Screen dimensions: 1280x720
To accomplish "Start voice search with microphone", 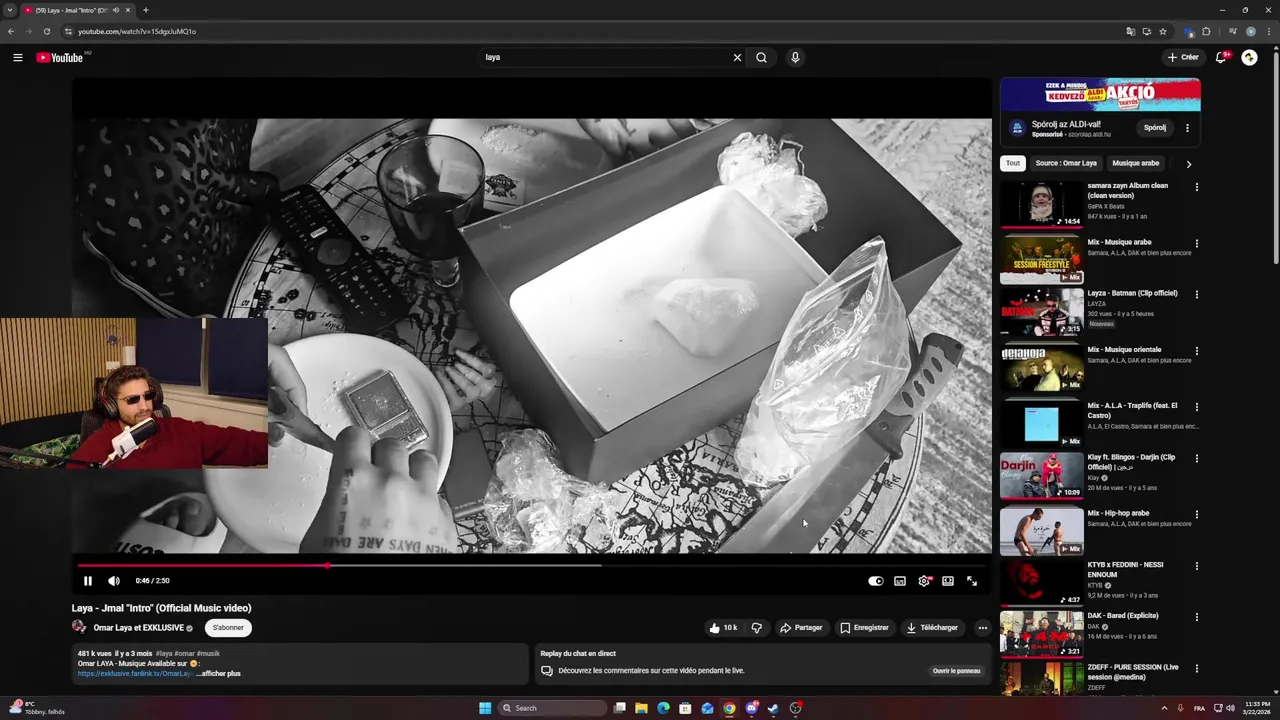I will 795,58.
